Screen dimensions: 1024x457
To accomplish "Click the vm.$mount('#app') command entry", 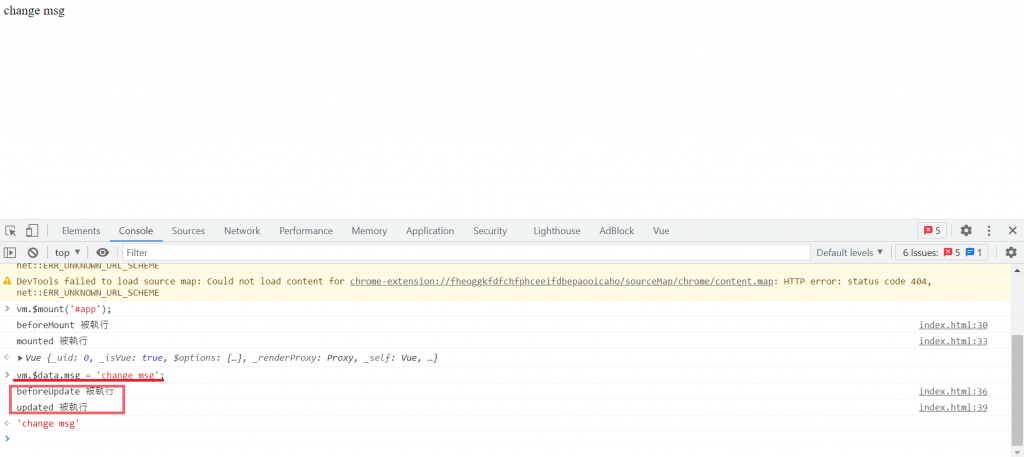I will tap(64, 309).
